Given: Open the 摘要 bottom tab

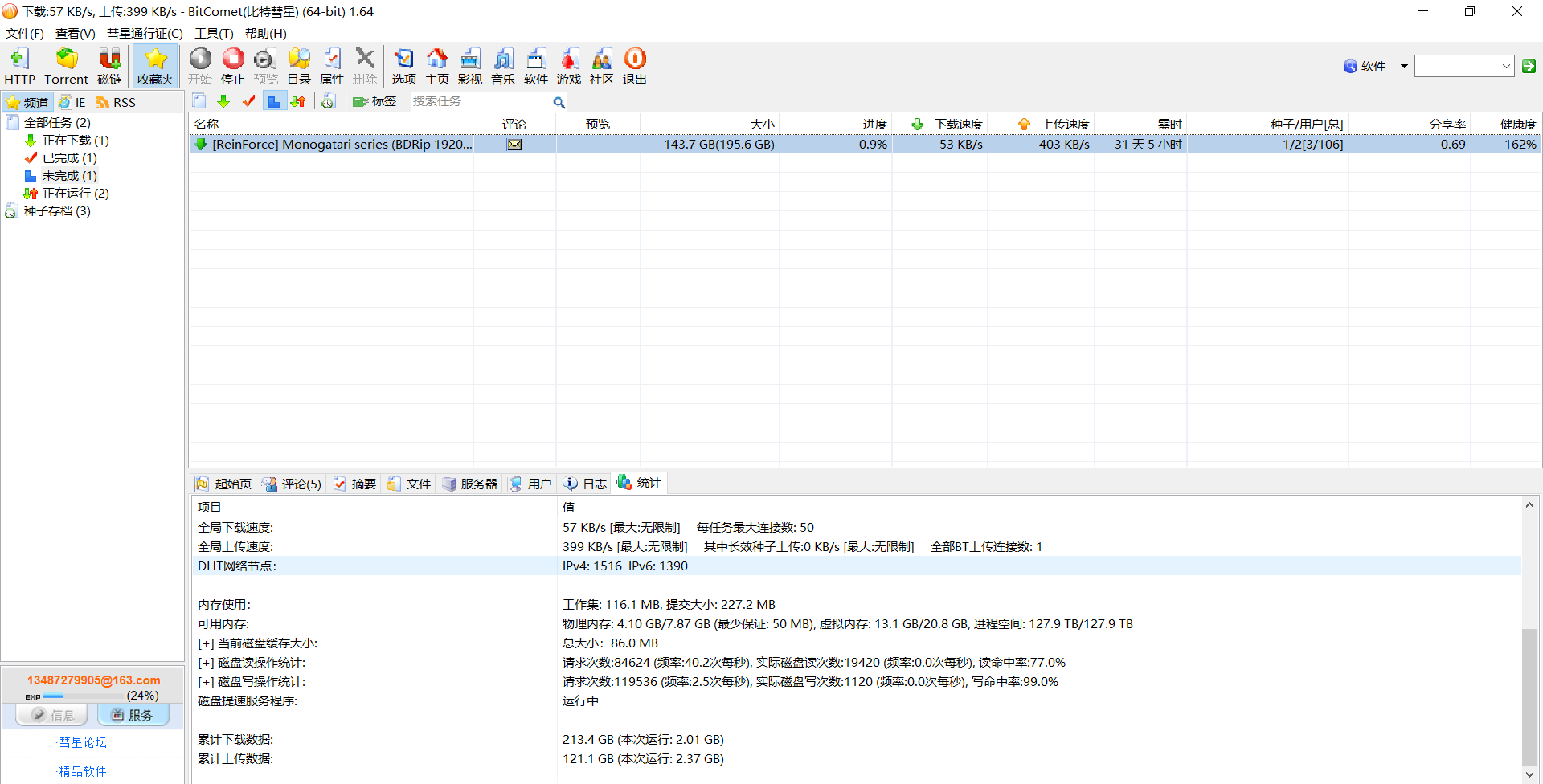Looking at the screenshot, I should [x=354, y=484].
